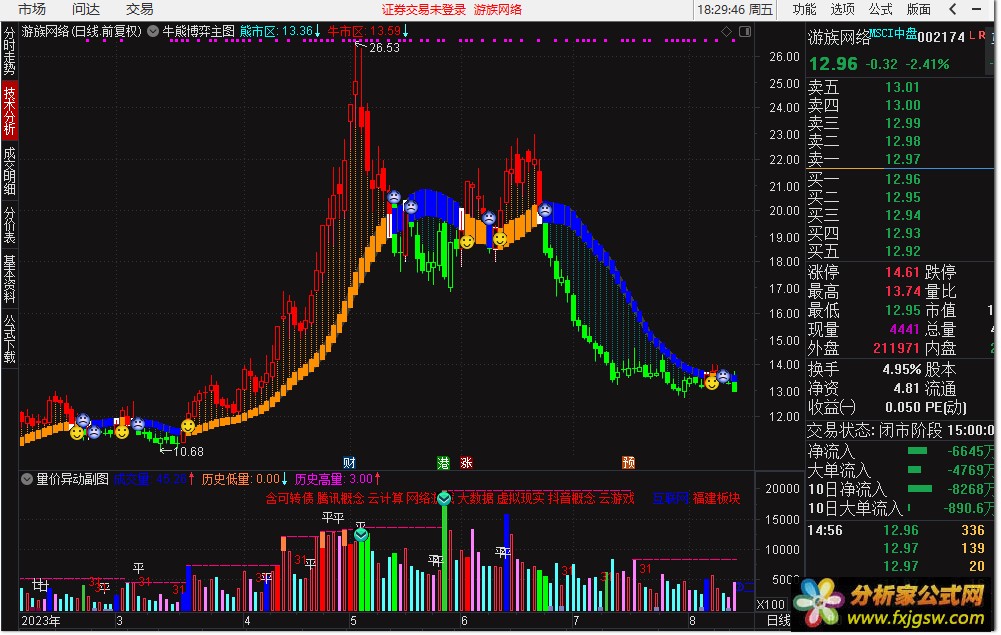Click the 云游戏 concept tag

coord(617,498)
